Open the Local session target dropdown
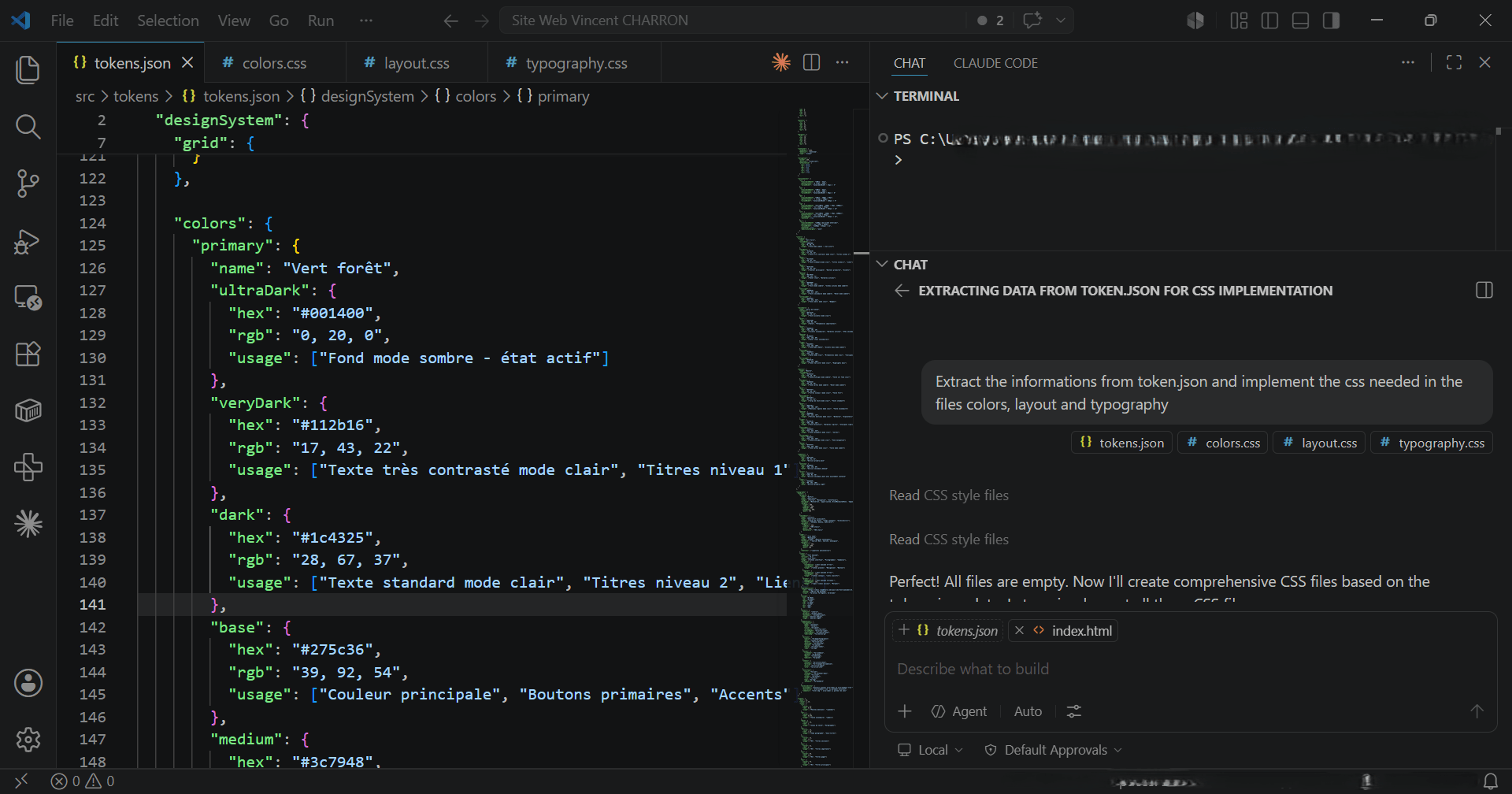 point(931,750)
